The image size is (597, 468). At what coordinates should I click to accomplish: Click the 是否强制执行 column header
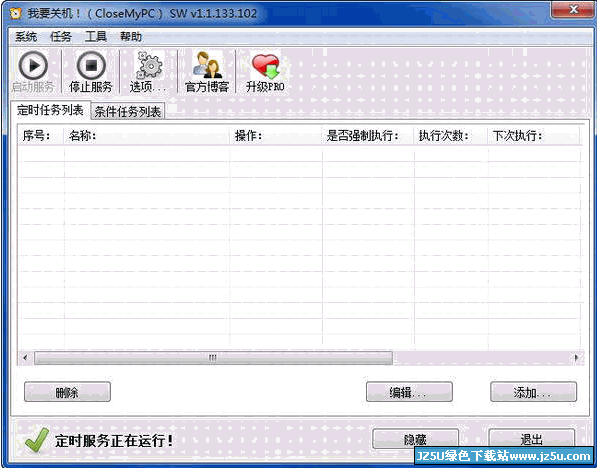(x=368, y=136)
